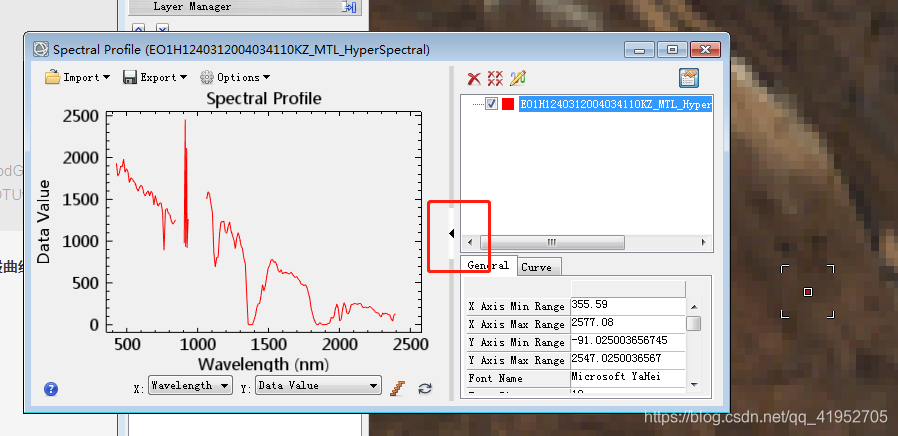Click the reset plot range refresh icon
This screenshot has width=898, height=436.
[x=424, y=388]
